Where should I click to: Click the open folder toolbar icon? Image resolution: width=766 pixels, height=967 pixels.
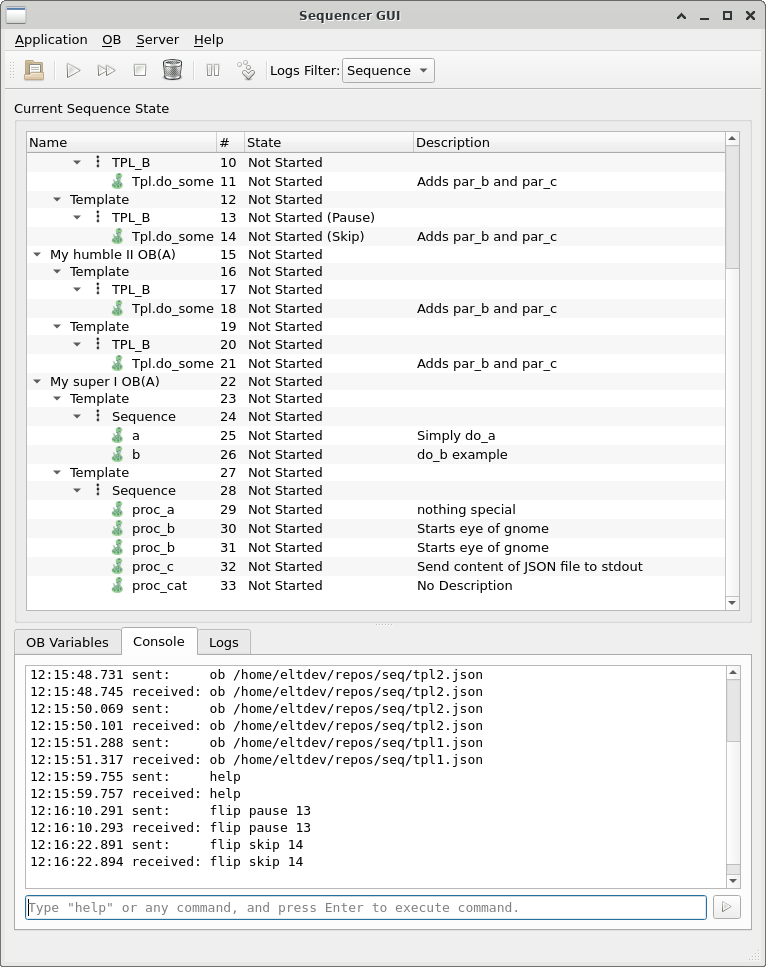point(34,70)
